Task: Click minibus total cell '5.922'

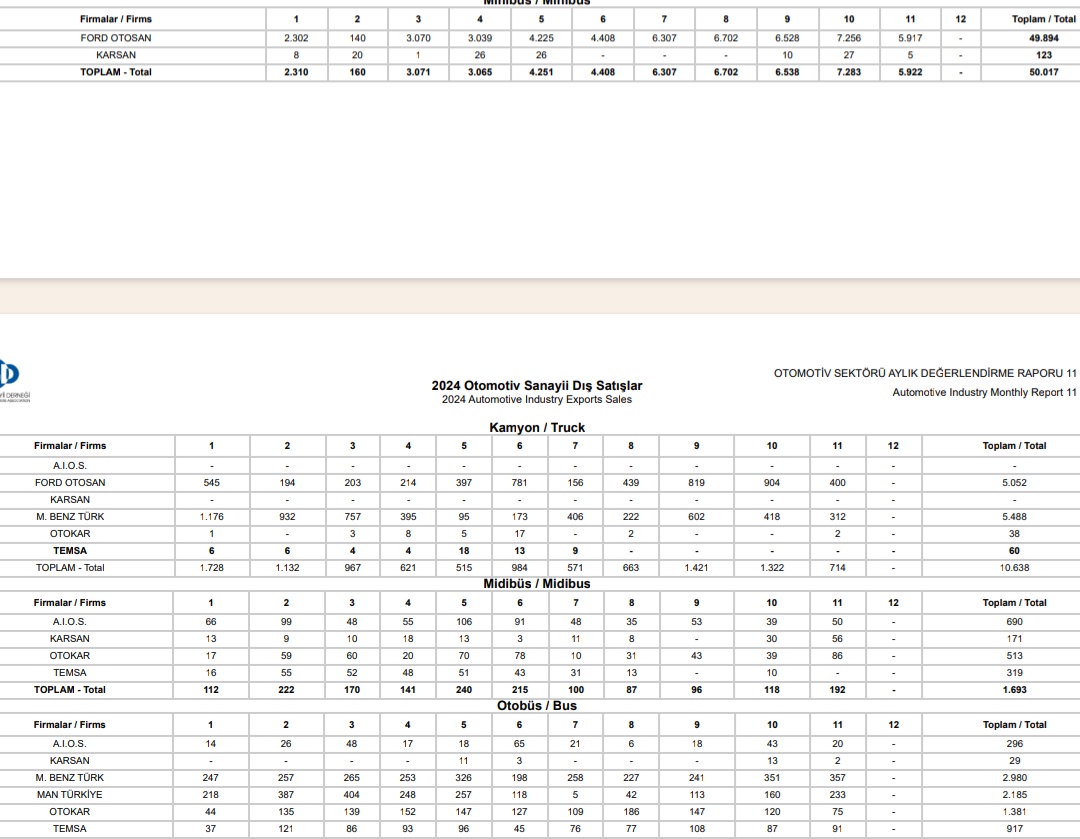Action: click(x=910, y=72)
